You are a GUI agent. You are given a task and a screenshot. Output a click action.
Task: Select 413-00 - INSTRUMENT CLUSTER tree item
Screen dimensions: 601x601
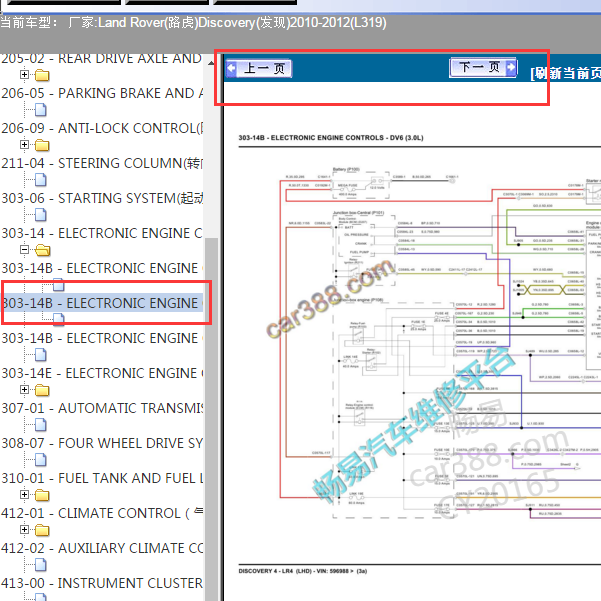pos(102,583)
